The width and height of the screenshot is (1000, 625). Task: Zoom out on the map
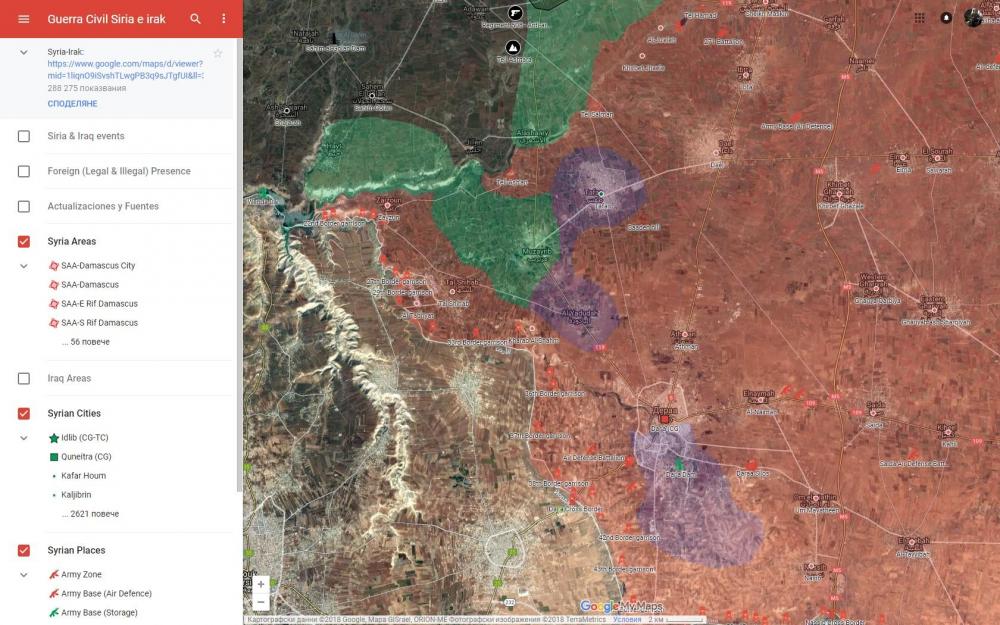261,602
